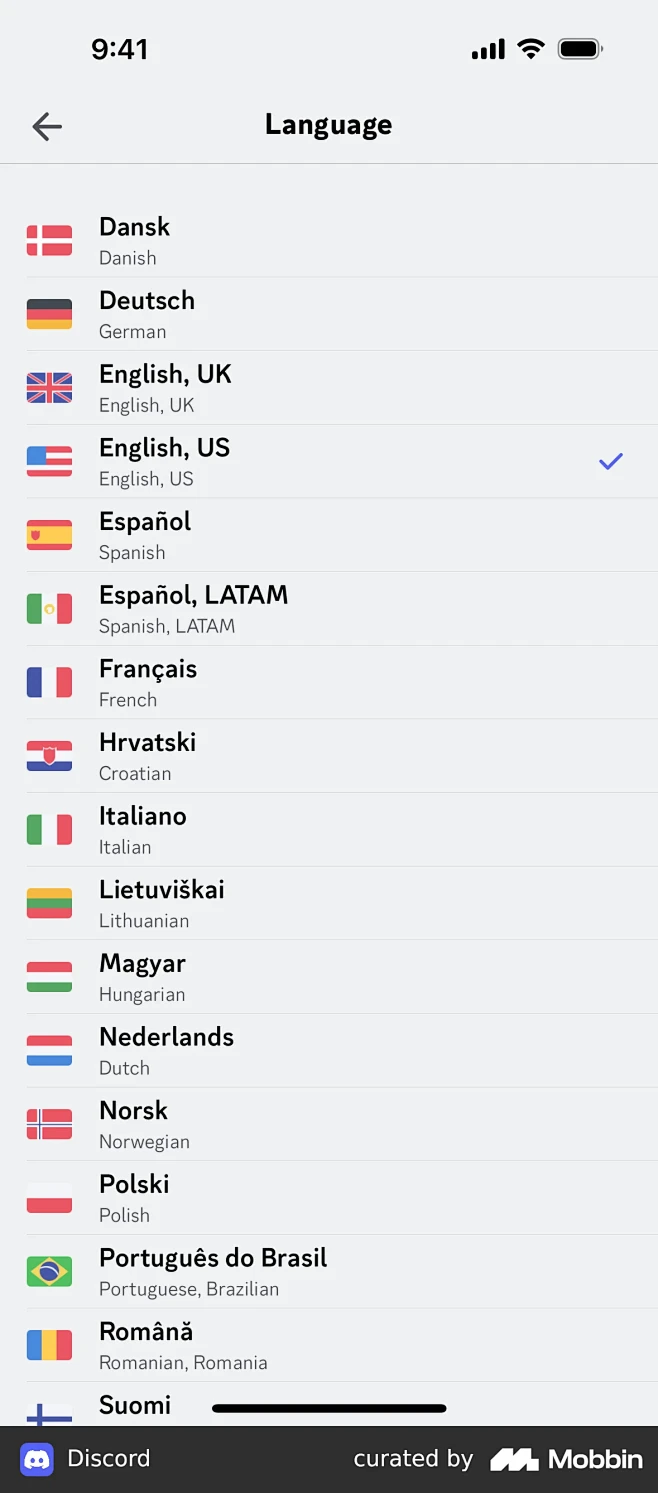Tap the Wi-Fi icon in the status bar
658x1493 pixels.
pos(530,48)
